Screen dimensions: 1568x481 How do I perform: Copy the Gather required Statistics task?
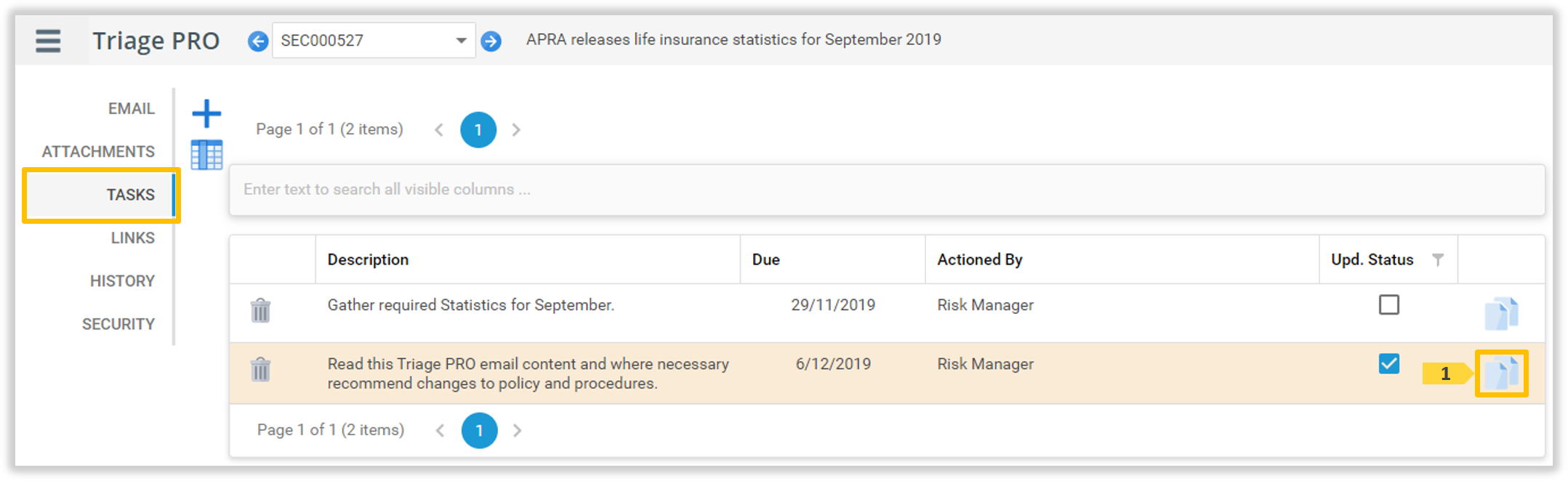(x=1500, y=313)
